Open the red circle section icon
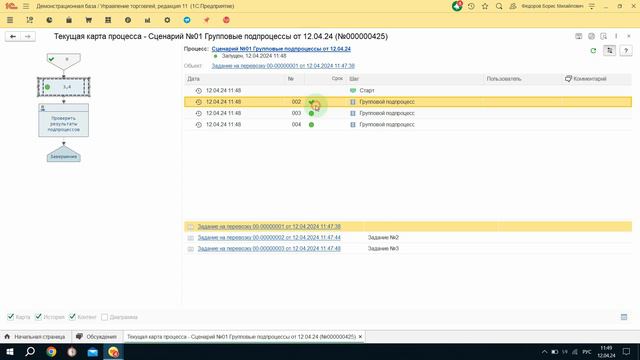 coord(226,20)
